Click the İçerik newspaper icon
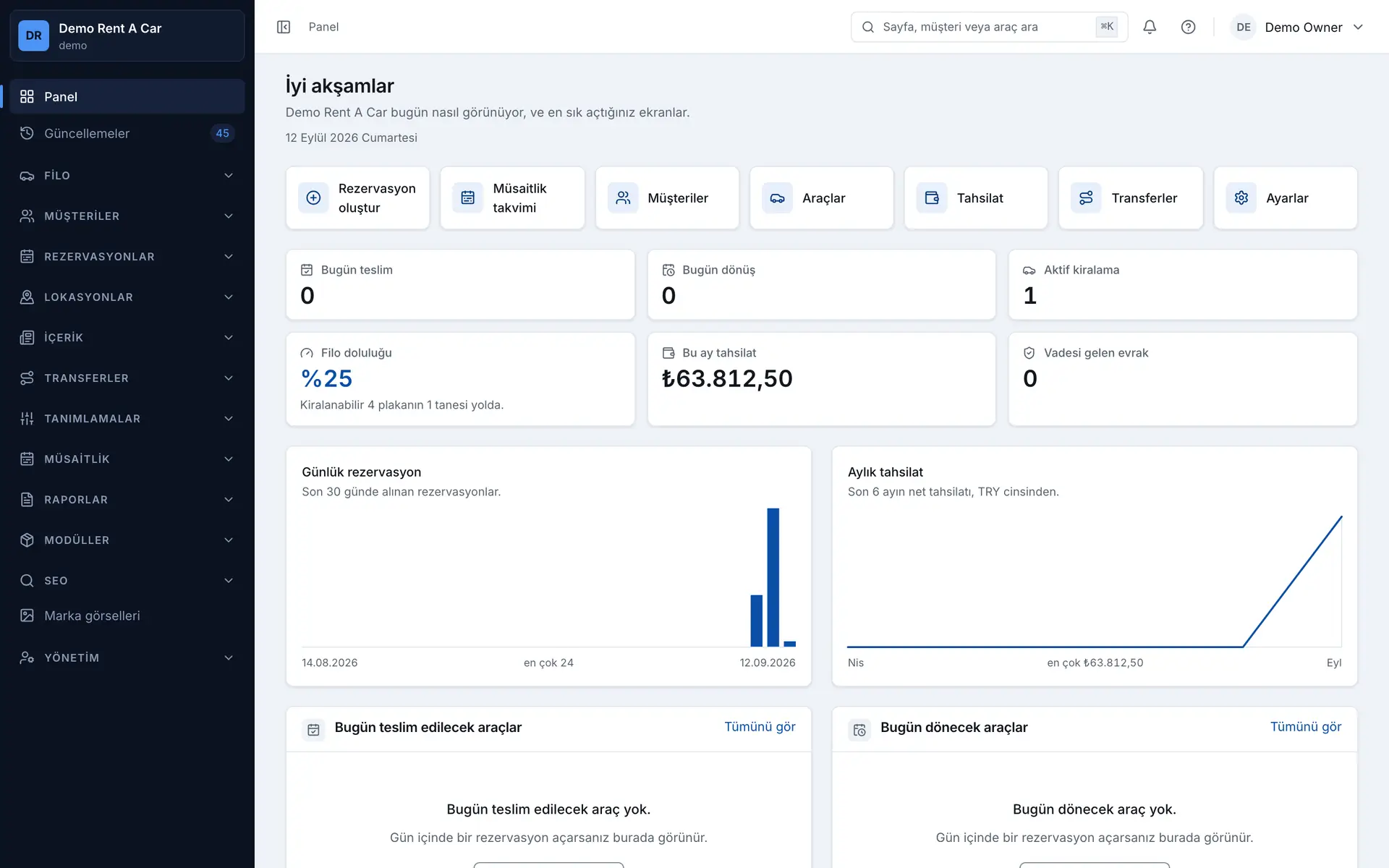The image size is (1389, 868). 27,338
